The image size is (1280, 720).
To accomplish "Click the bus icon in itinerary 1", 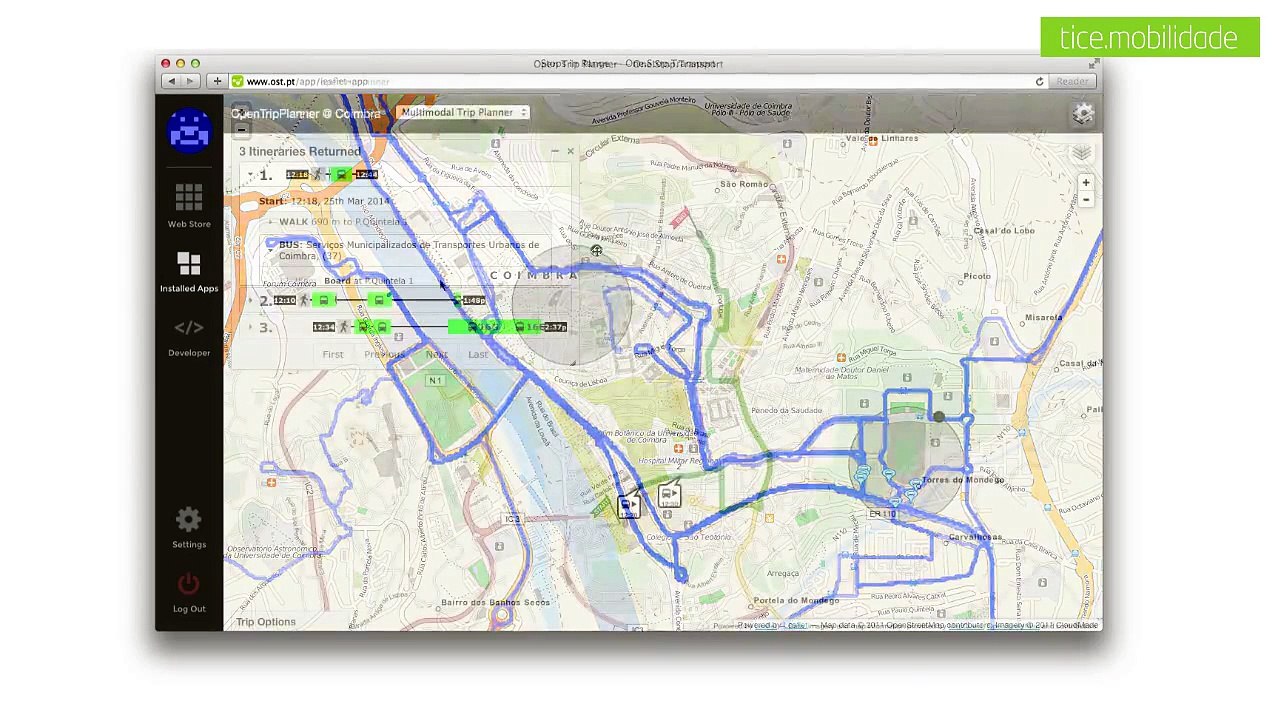I will coord(341,175).
